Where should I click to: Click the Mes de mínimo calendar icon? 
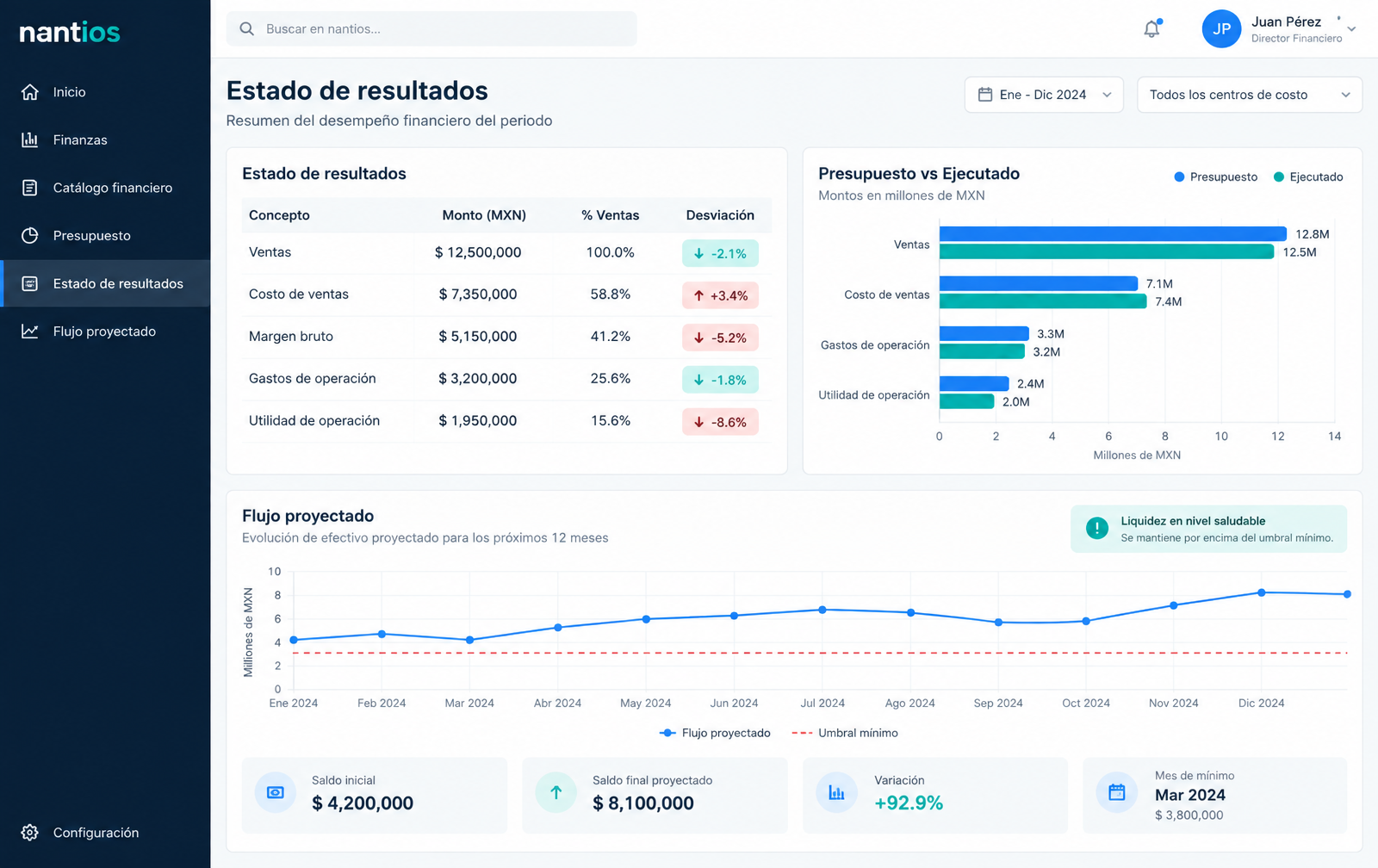[x=1117, y=792]
